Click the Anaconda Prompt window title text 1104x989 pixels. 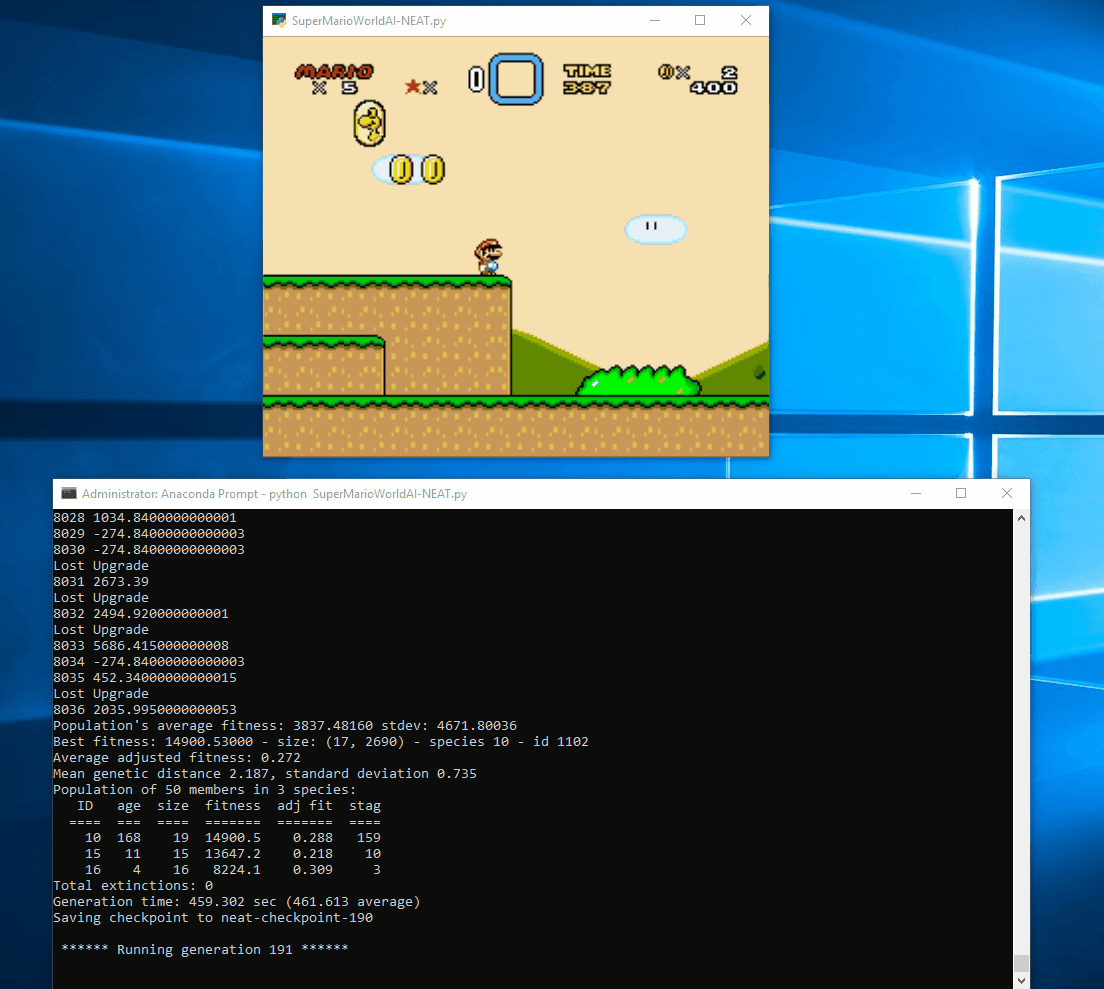[x=275, y=493]
